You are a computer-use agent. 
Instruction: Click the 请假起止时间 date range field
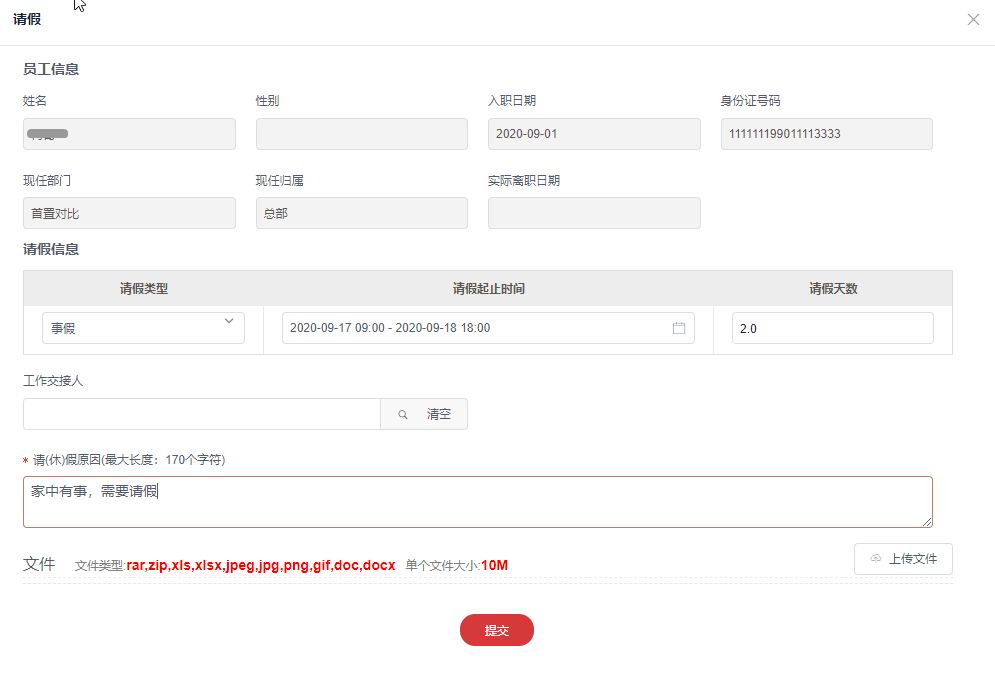(488, 328)
